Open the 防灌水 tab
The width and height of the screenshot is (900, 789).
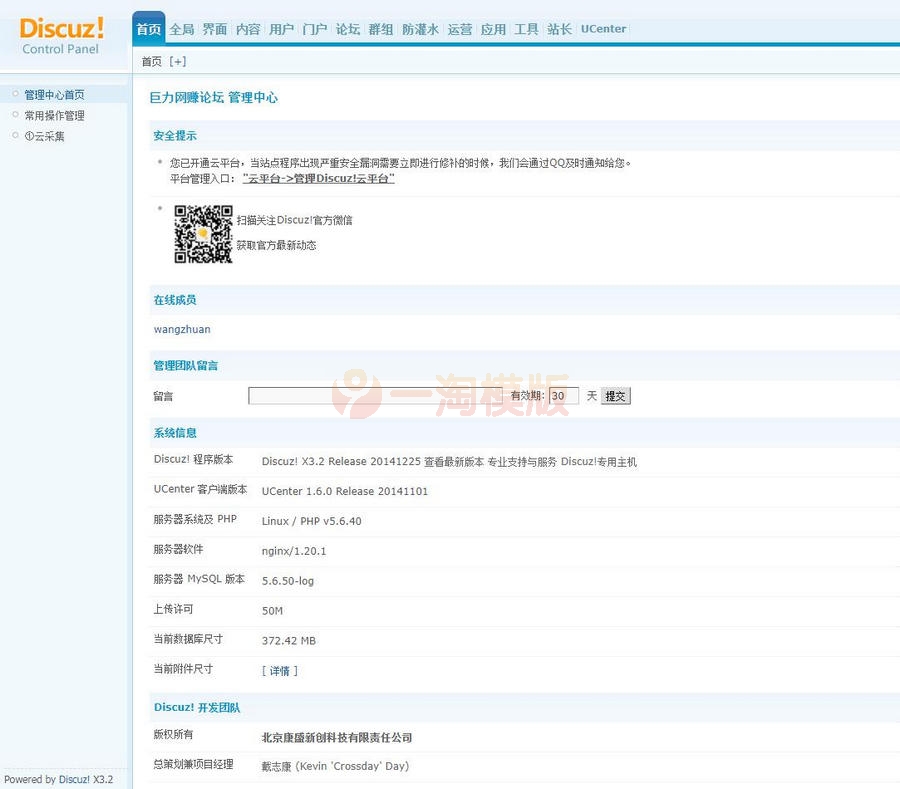coord(420,29)
